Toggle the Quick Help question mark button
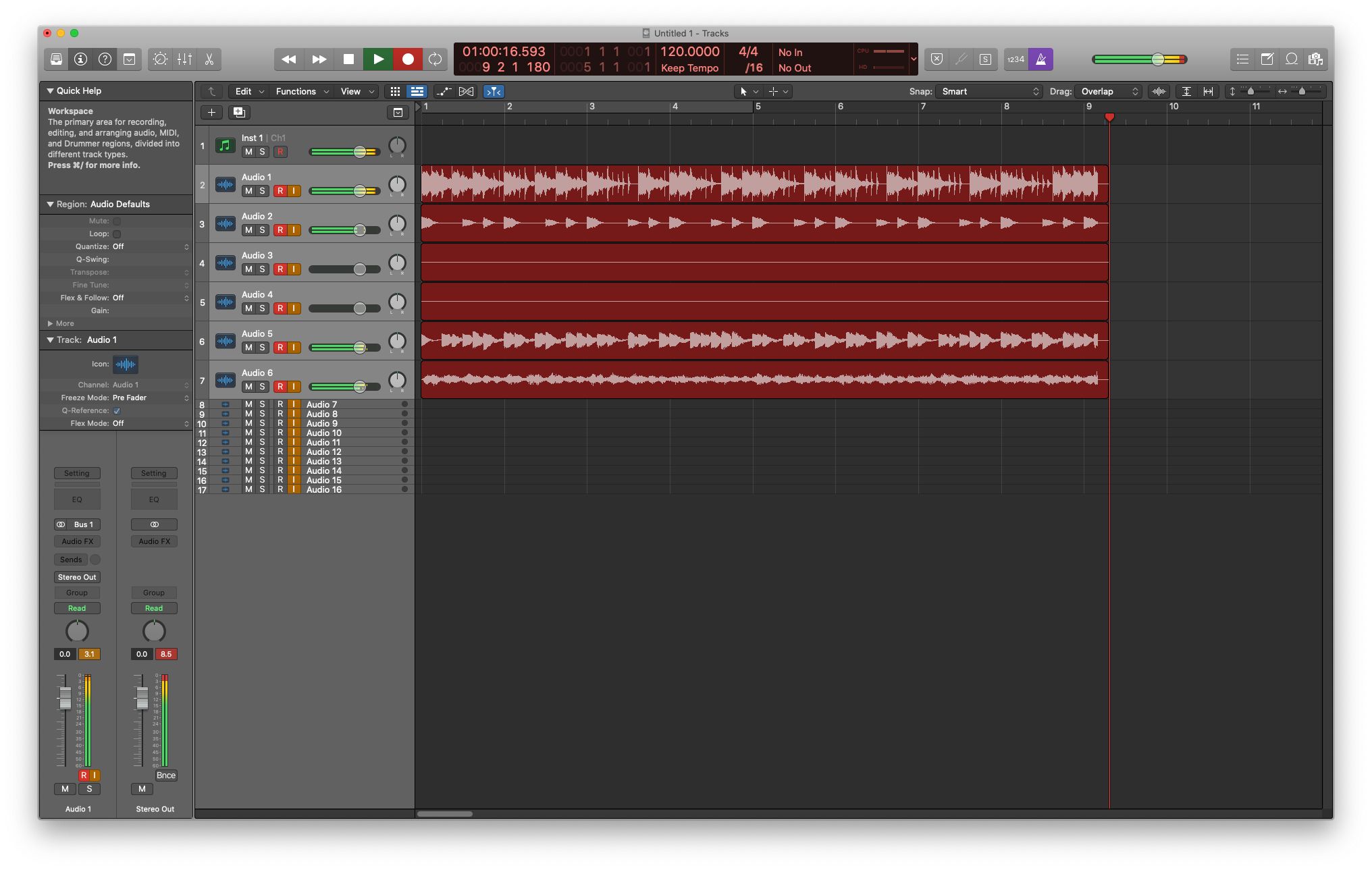This screenshot has width=1372, height=870. tap(105, 59)
